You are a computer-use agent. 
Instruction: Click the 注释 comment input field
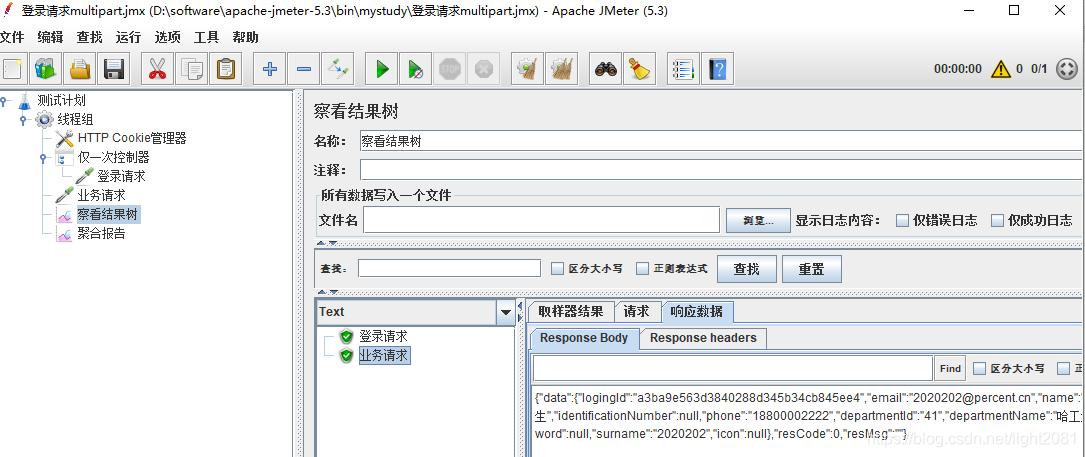722,170
